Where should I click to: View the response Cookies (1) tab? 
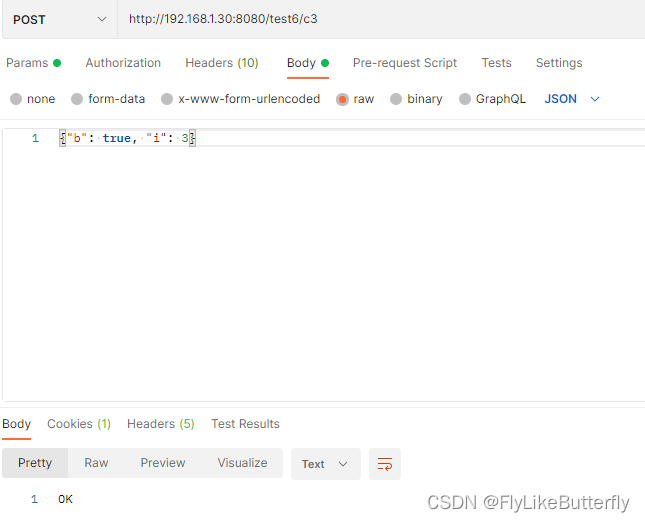coord(79,424)
